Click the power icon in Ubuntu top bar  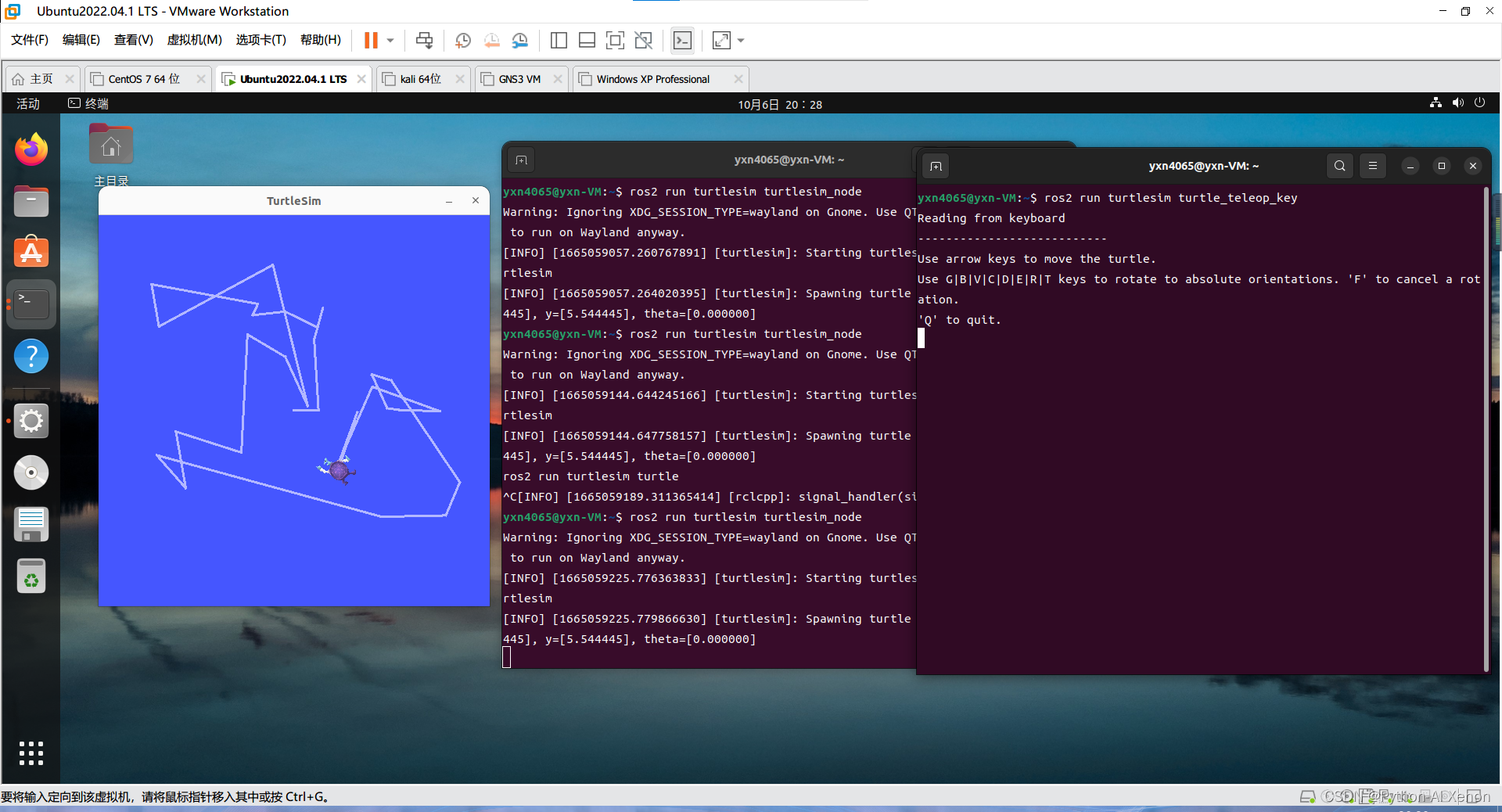pos(1479,103)
